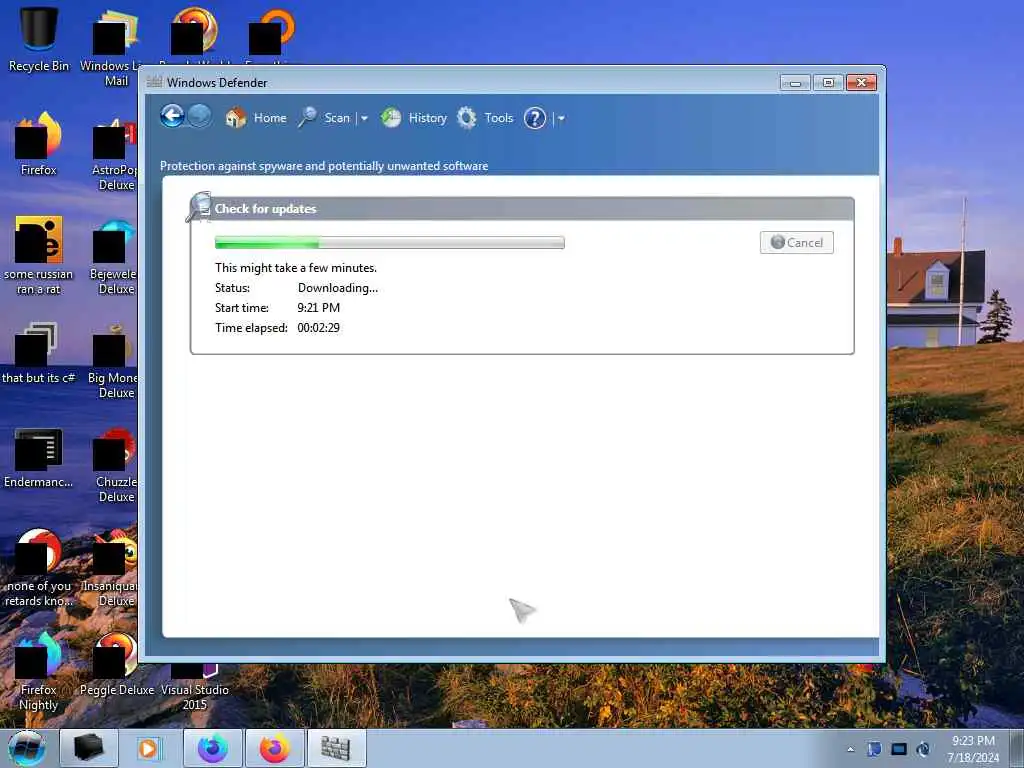Screen dimensions: 1024x768
Task: Click 'This might take a few minutes.' text
Action: (296, 268)
